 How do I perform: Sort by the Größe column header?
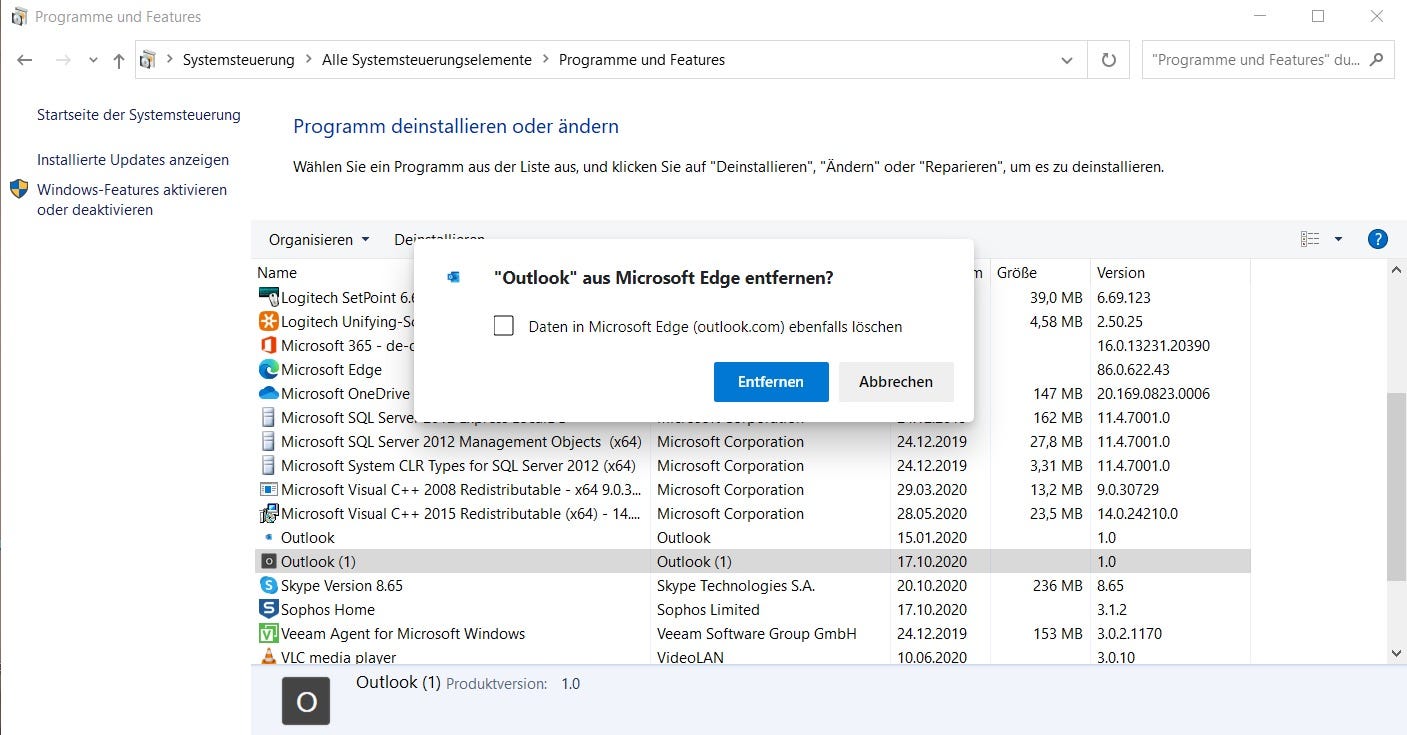1017,272
